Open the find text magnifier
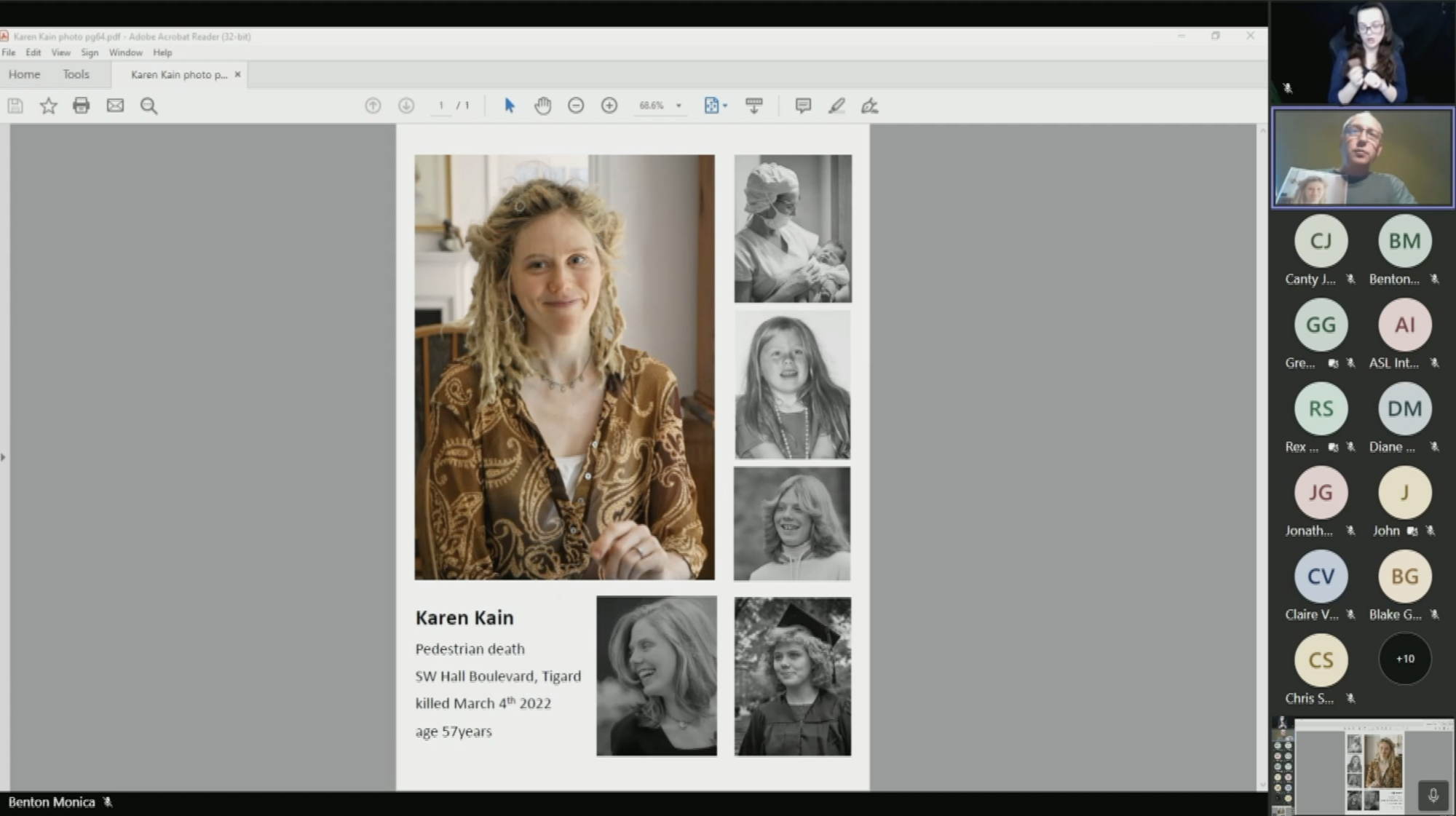The width and height of the screenshot is (1456, 816). click(149, 106)
